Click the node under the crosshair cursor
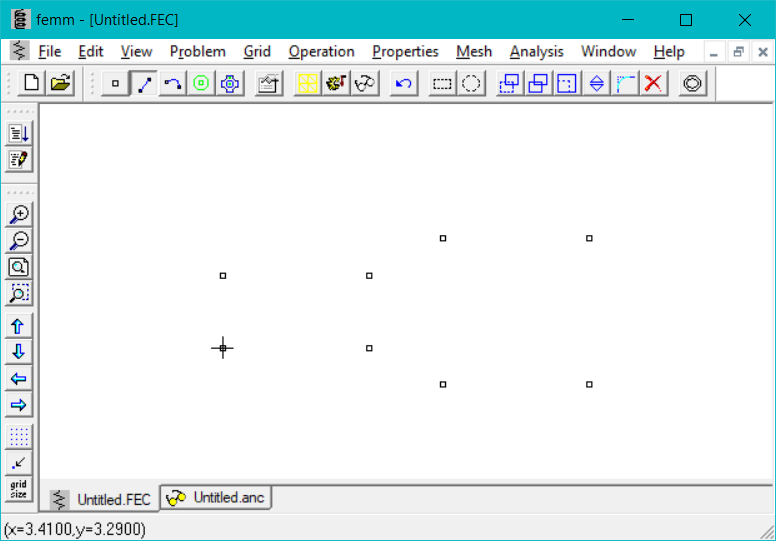 click(x=223, y=348)
